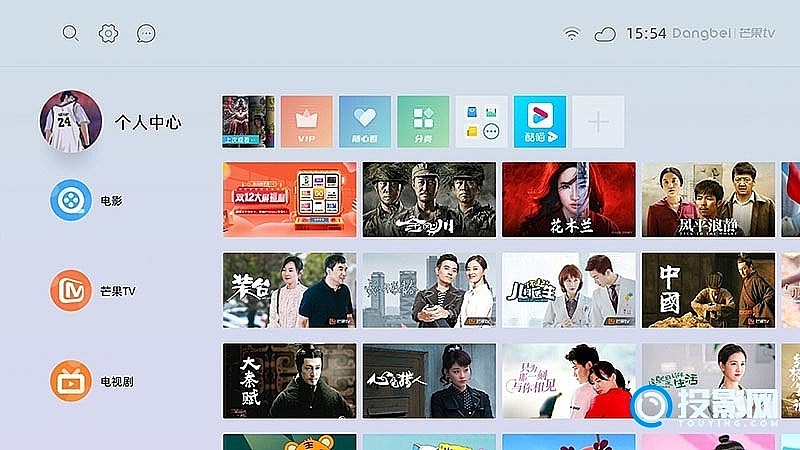This screenshot has width=800, height=450.
Task: Go to 个人中心 personal center
Action: click(148, 122)
